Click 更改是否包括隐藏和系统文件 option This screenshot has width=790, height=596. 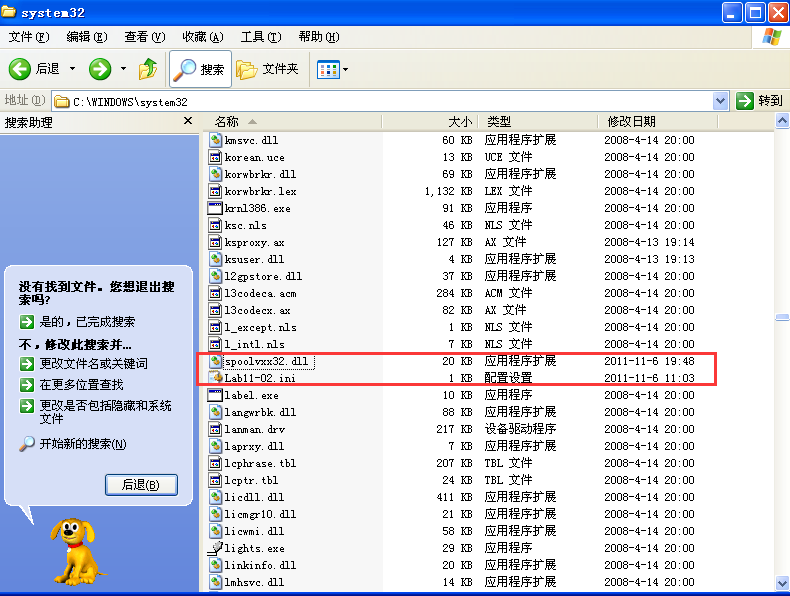(x=96, y=412)
